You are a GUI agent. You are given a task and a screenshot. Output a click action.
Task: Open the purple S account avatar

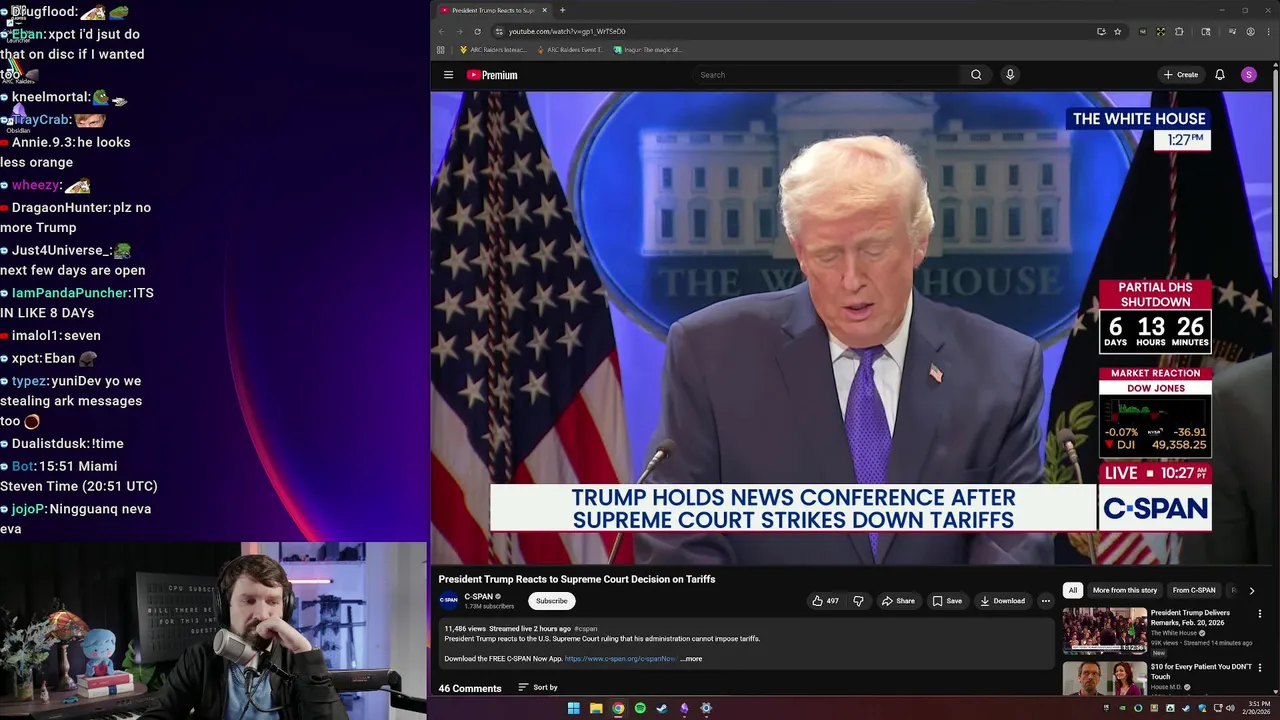1248,75
